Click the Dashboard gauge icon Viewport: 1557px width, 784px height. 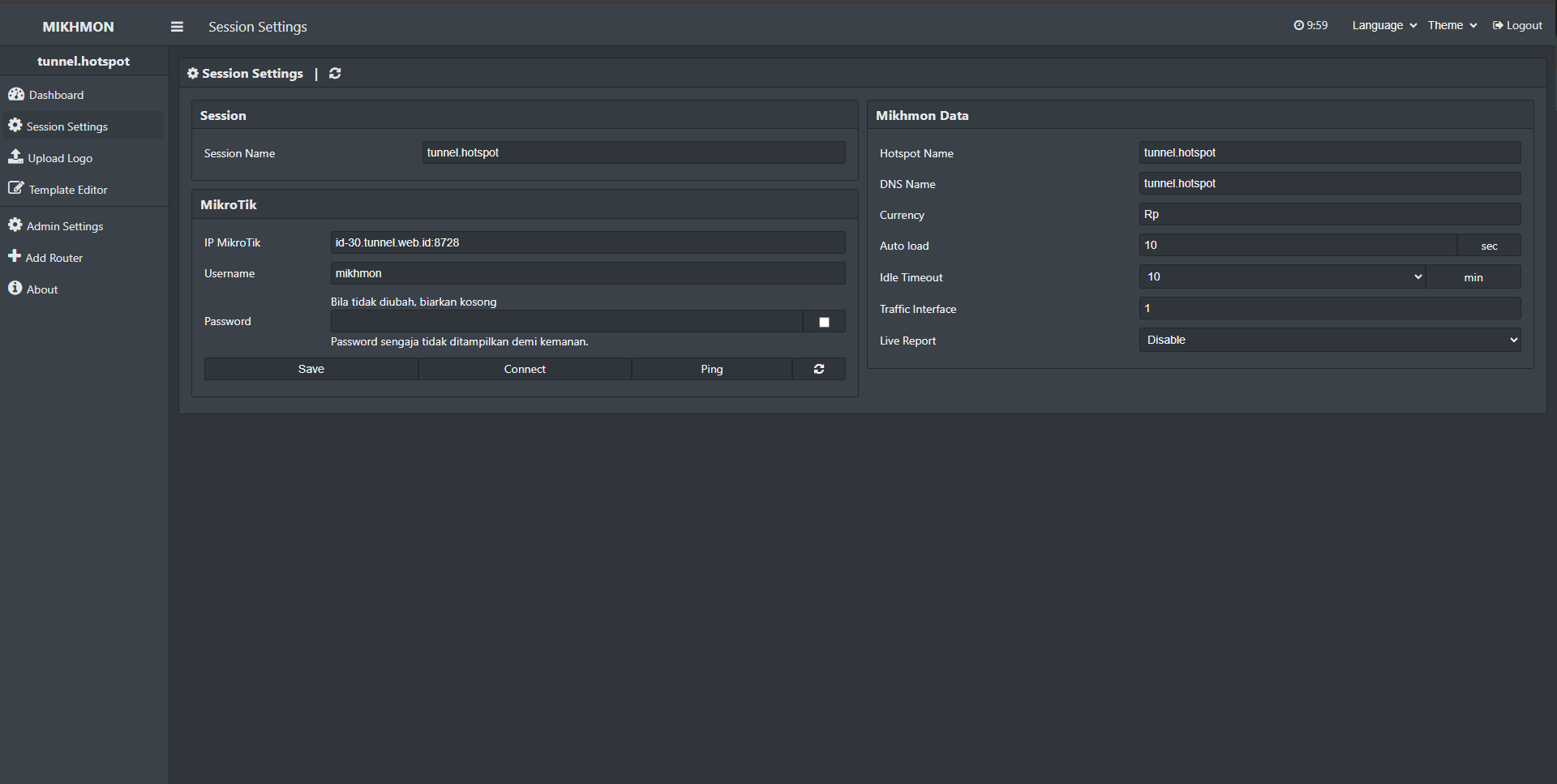(16, 94)
